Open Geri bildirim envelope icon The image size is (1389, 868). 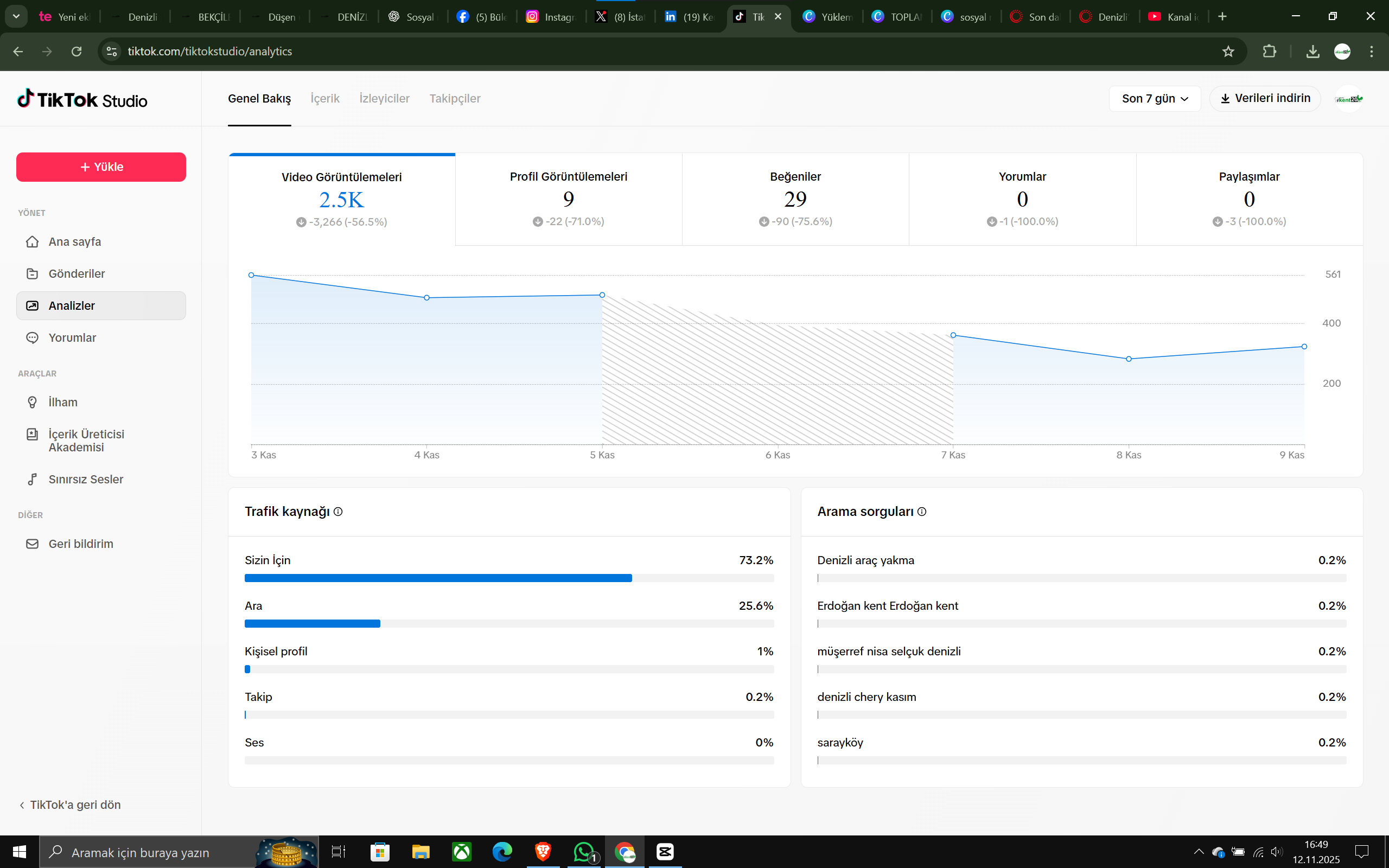(x=32, y=544)
